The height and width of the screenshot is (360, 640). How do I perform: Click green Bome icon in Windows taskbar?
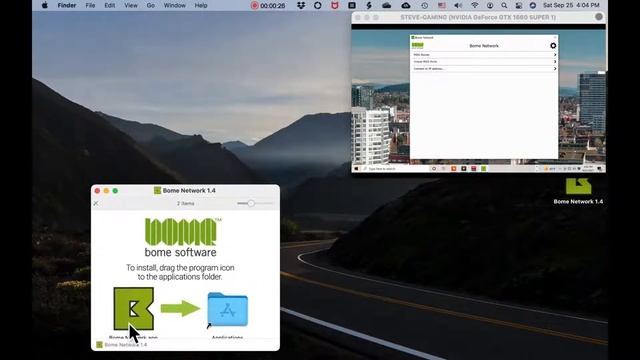(x=484, y=169)
